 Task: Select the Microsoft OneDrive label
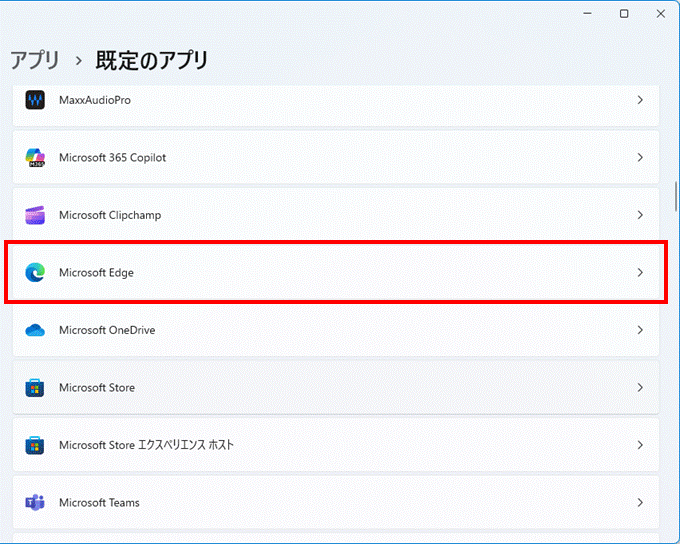pos(107,330)
